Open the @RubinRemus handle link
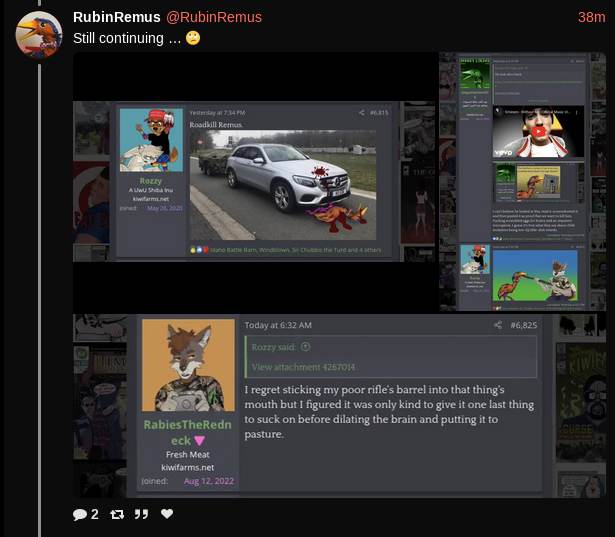The image size is (615, 537). [x=214, y=17]
